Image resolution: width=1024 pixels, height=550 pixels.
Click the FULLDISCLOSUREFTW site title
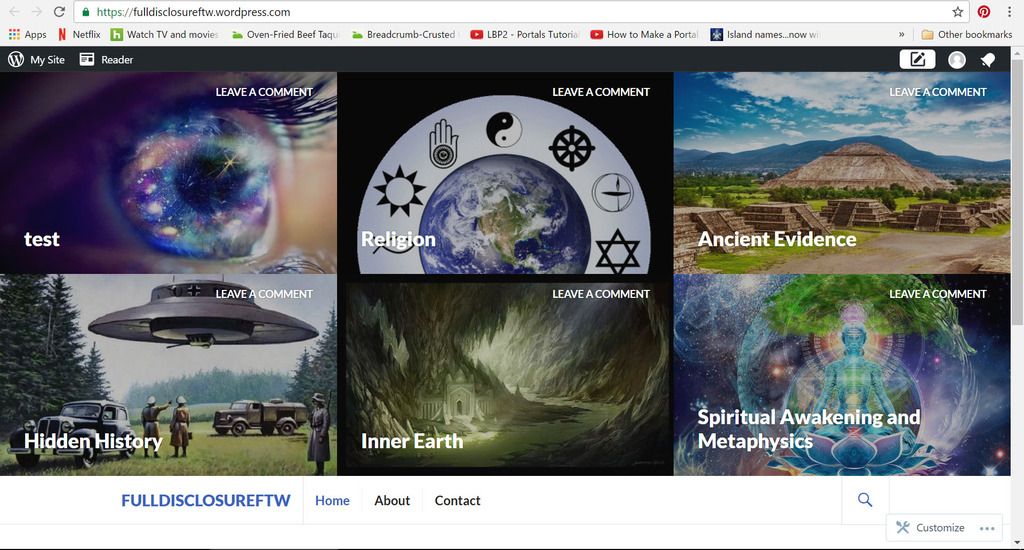205,500
